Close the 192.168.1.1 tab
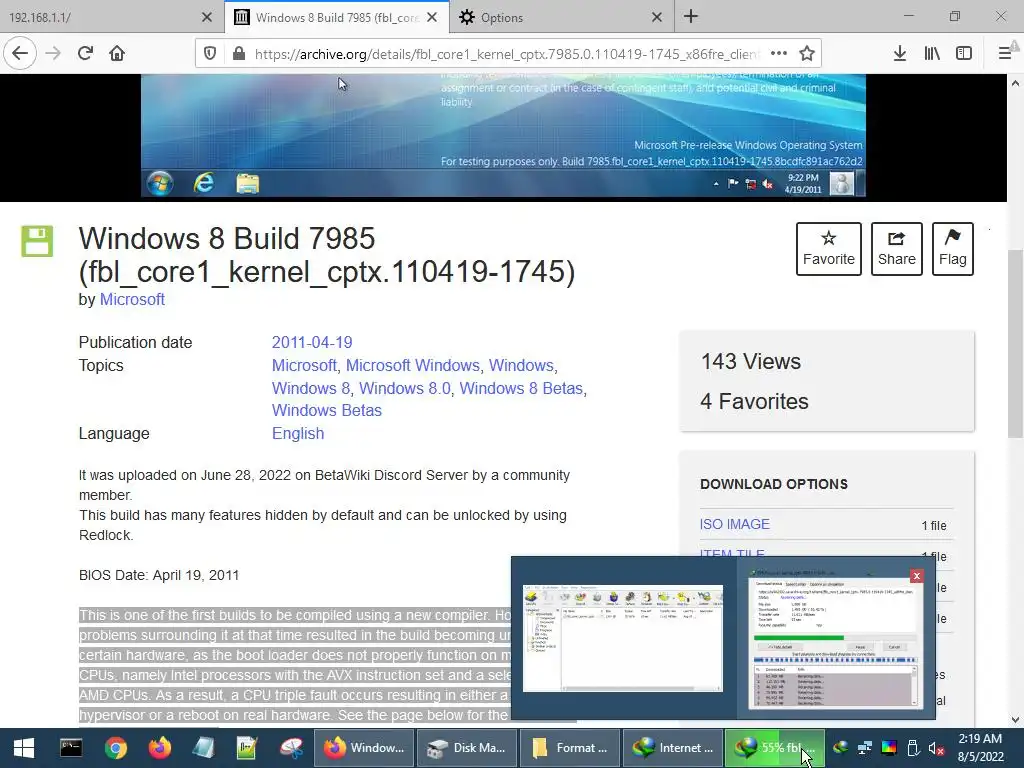The height and width of the screenshot is (768, 1024). click(x=207, y=18)
